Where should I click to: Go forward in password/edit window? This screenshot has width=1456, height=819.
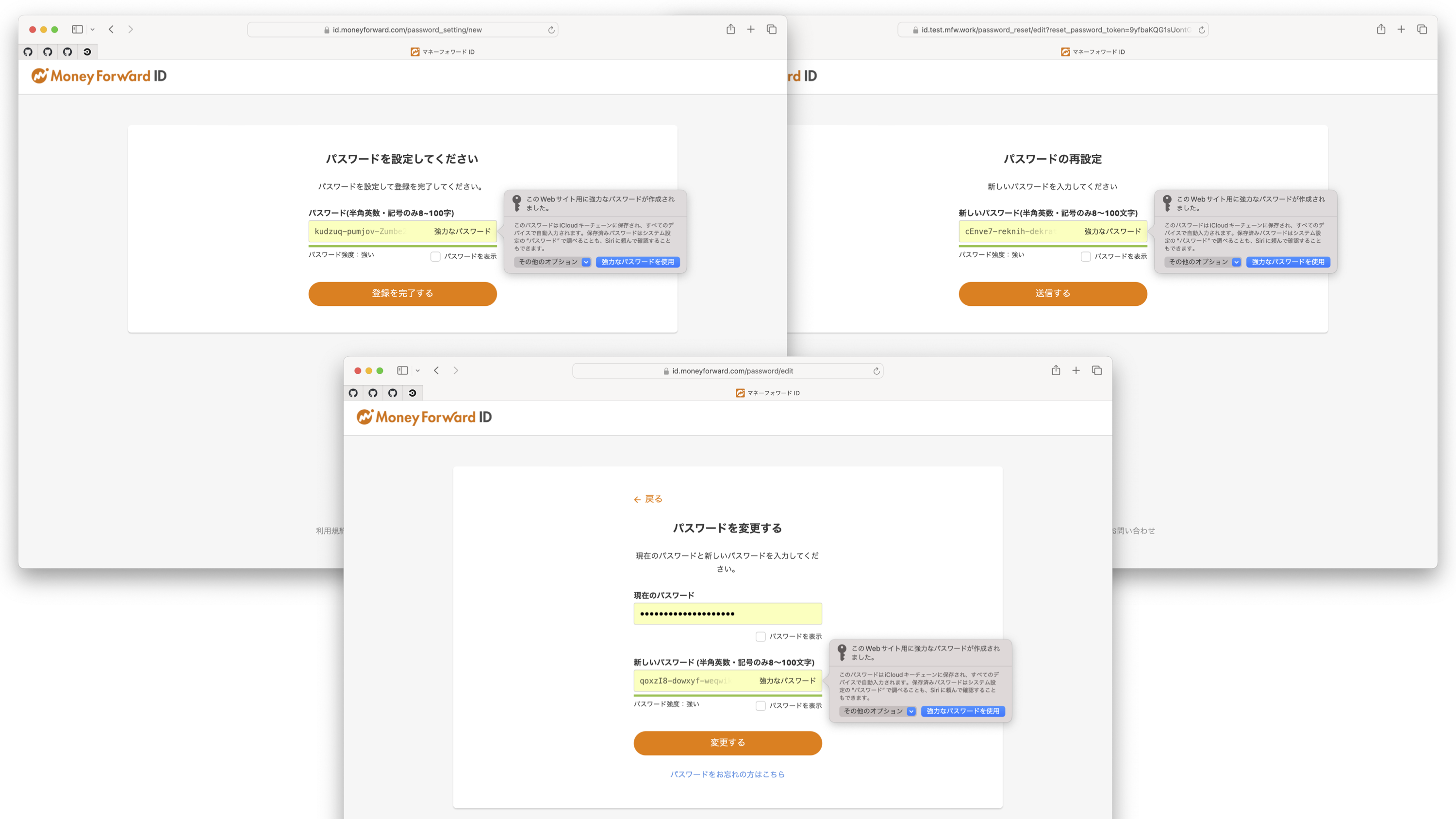[456, 371]
